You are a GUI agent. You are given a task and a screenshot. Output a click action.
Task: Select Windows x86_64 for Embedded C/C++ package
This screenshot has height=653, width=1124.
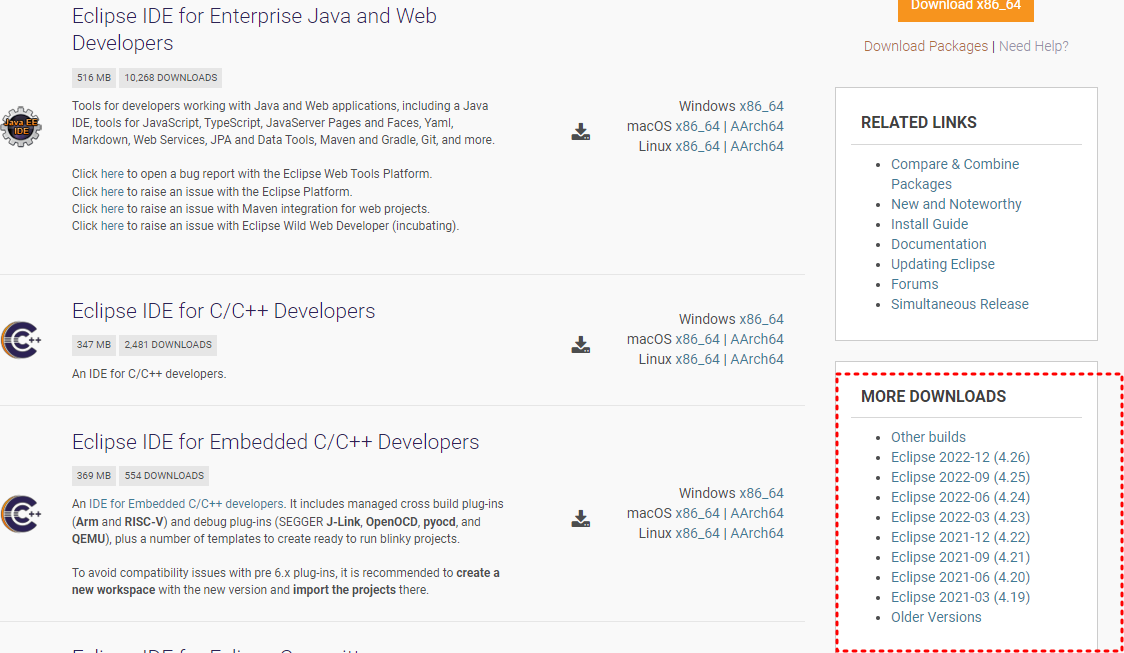pyautogui.click(x=761, y=493)
